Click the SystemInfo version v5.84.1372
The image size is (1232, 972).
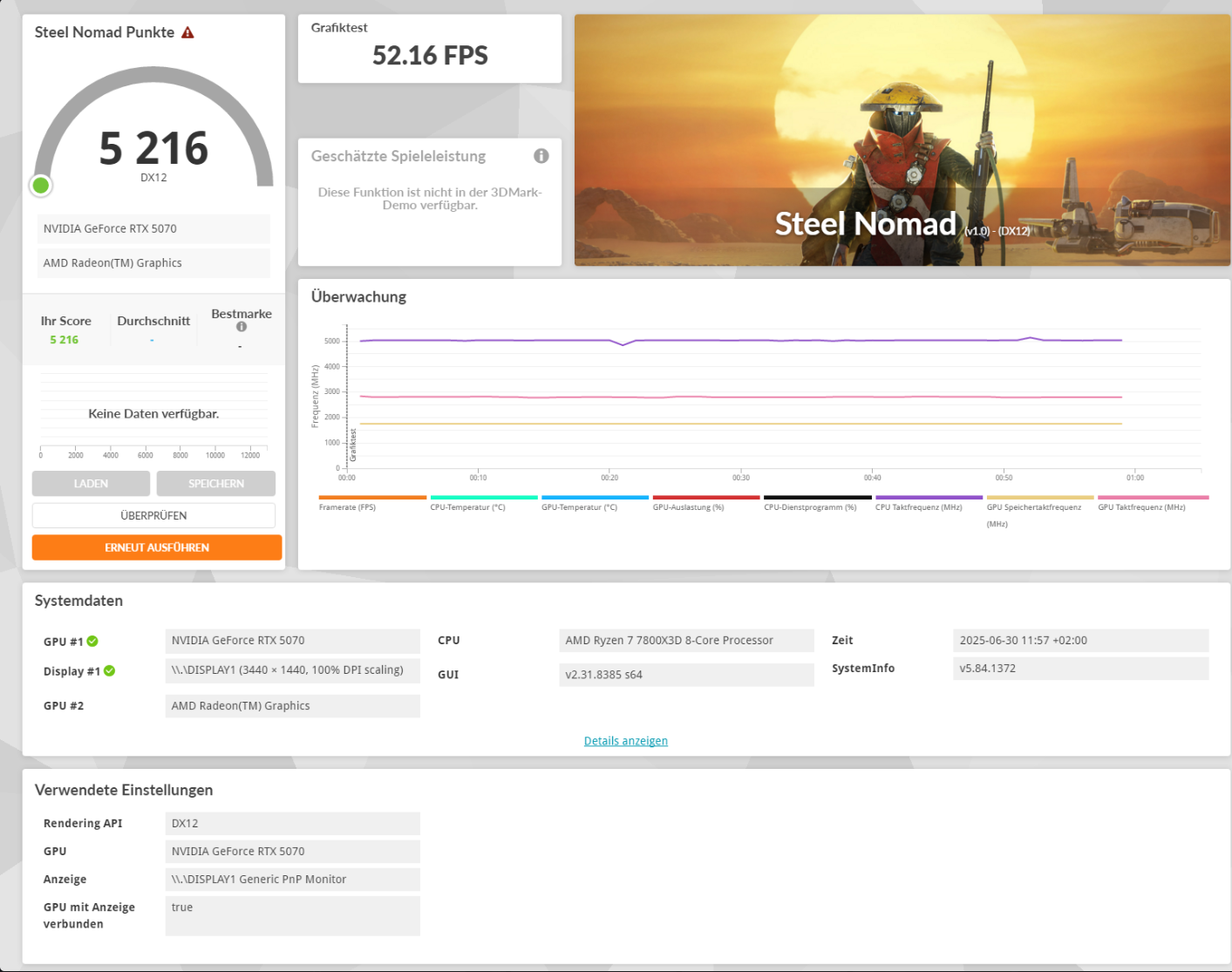[1081, 669]
